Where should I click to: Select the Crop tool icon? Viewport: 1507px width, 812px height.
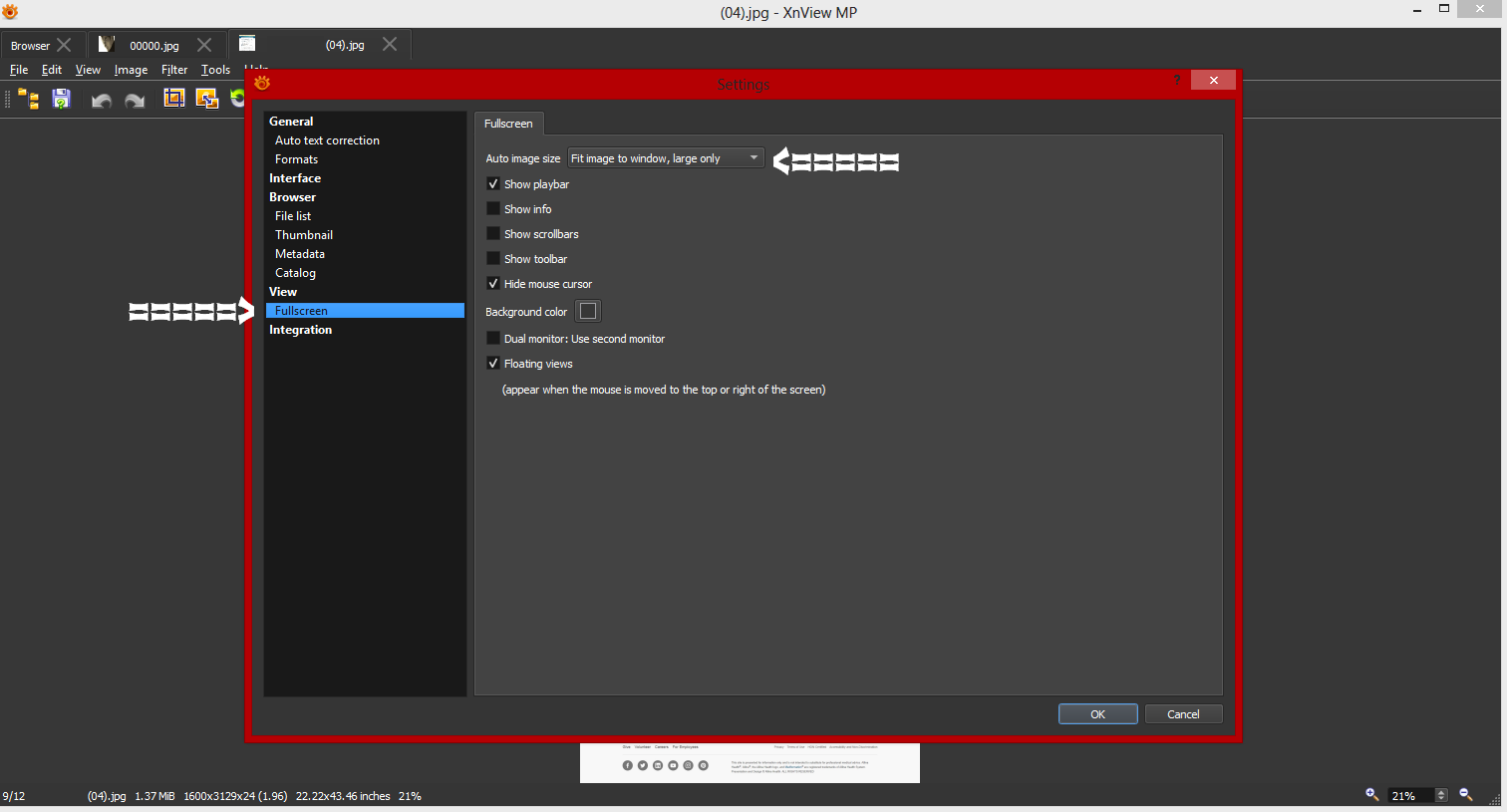coord(174,98)
